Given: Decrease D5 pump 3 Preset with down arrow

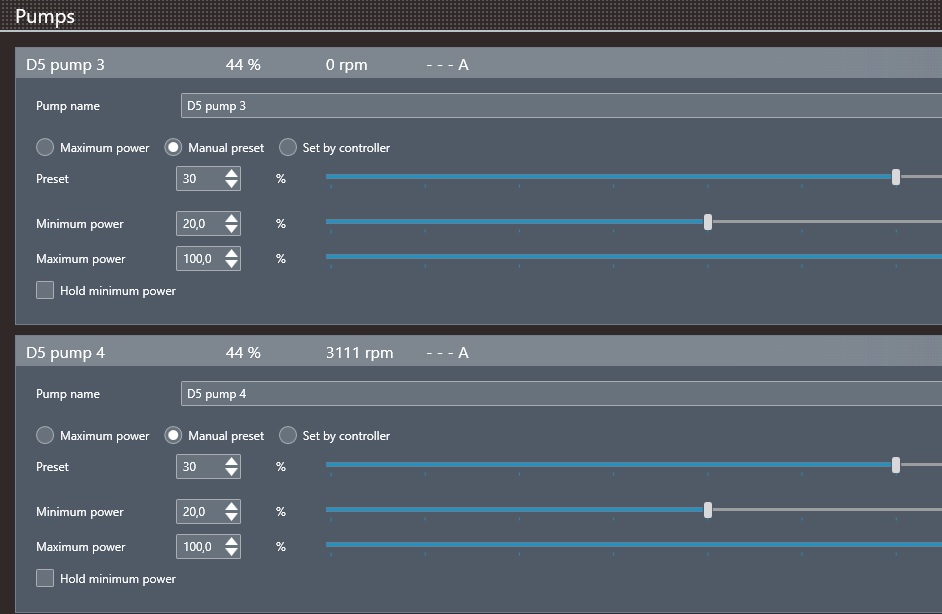Looking at the screenshot, I should [232, 185].
